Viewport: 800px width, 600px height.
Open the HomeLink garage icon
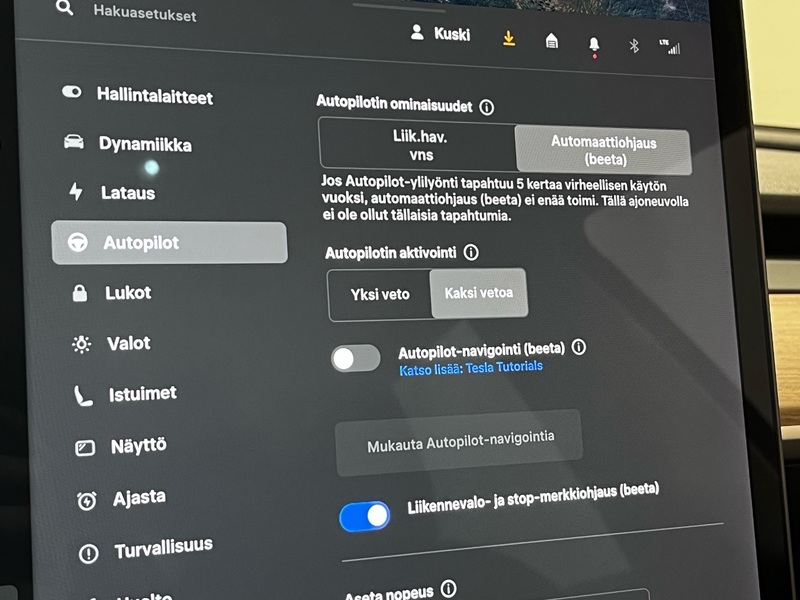click(x=551, y=41)
